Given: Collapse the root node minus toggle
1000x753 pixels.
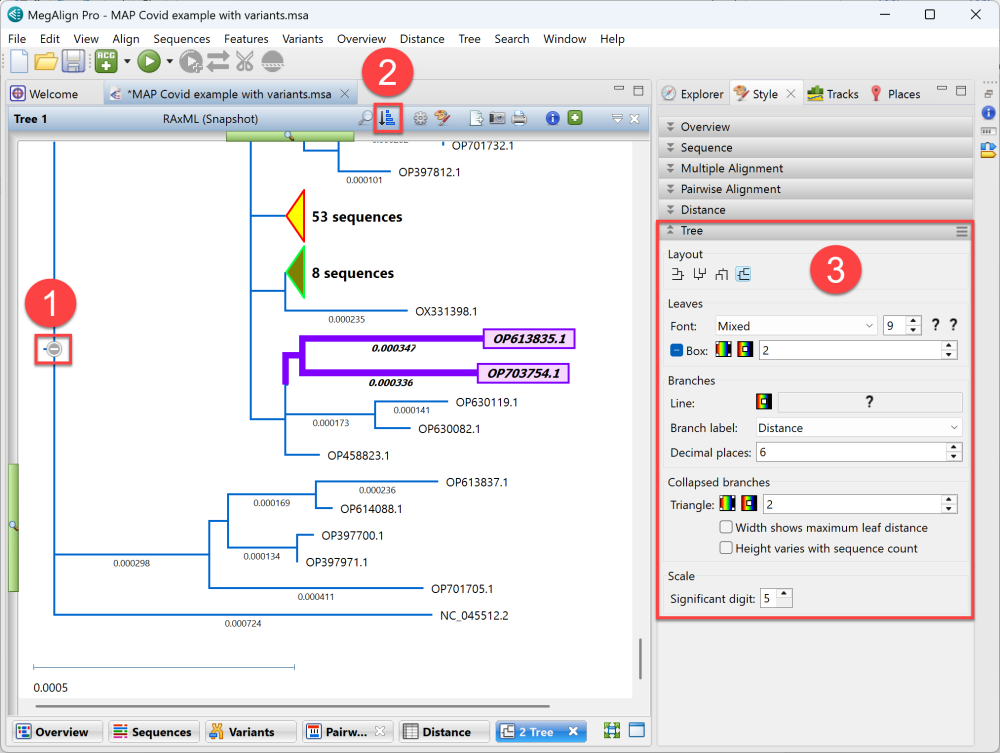Looking at the screenshot, I should (x=54, y=349).
